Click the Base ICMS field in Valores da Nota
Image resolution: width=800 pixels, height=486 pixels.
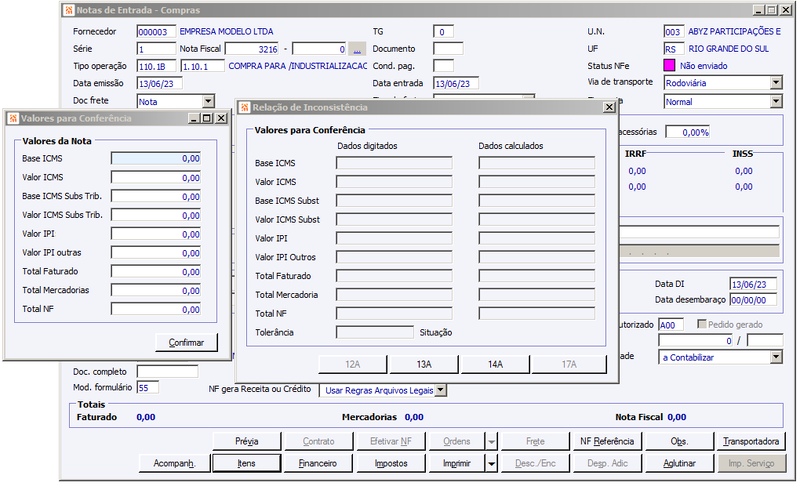tap(156, 159)
